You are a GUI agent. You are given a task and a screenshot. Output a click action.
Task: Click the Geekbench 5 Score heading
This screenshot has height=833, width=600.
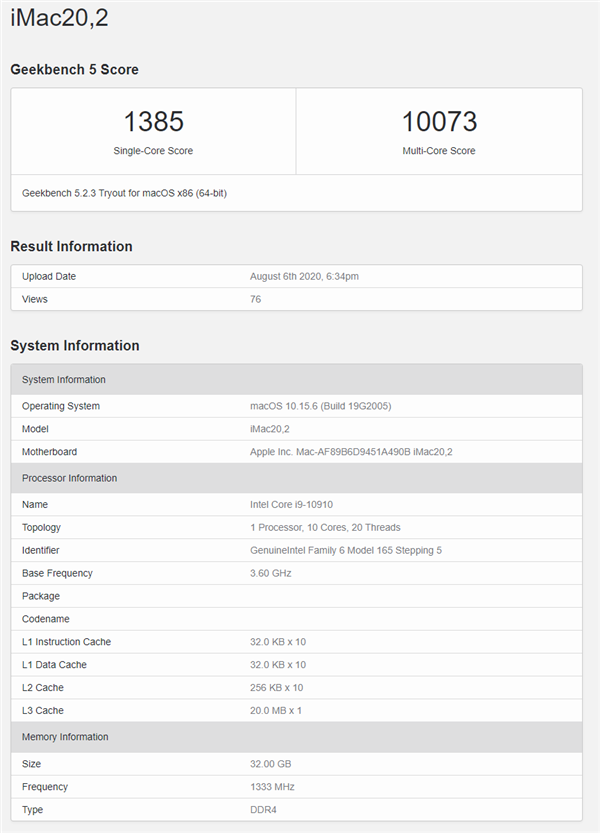(74, 70)
